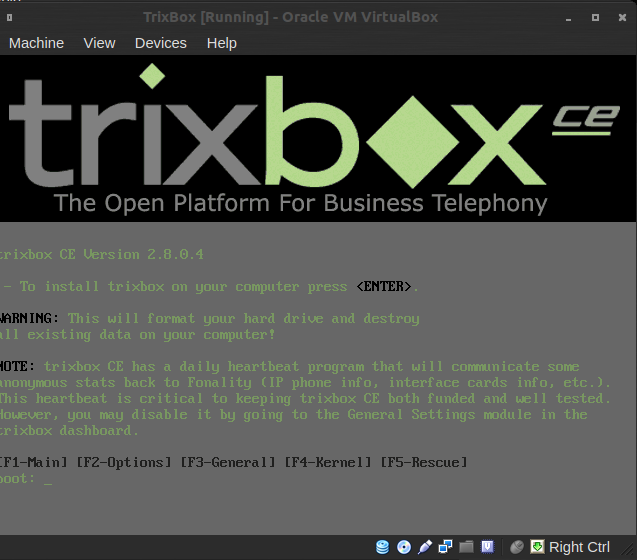The image size is (637, 560).
Task: Click the hard disk activity icon
Action: tap(382, 547)
